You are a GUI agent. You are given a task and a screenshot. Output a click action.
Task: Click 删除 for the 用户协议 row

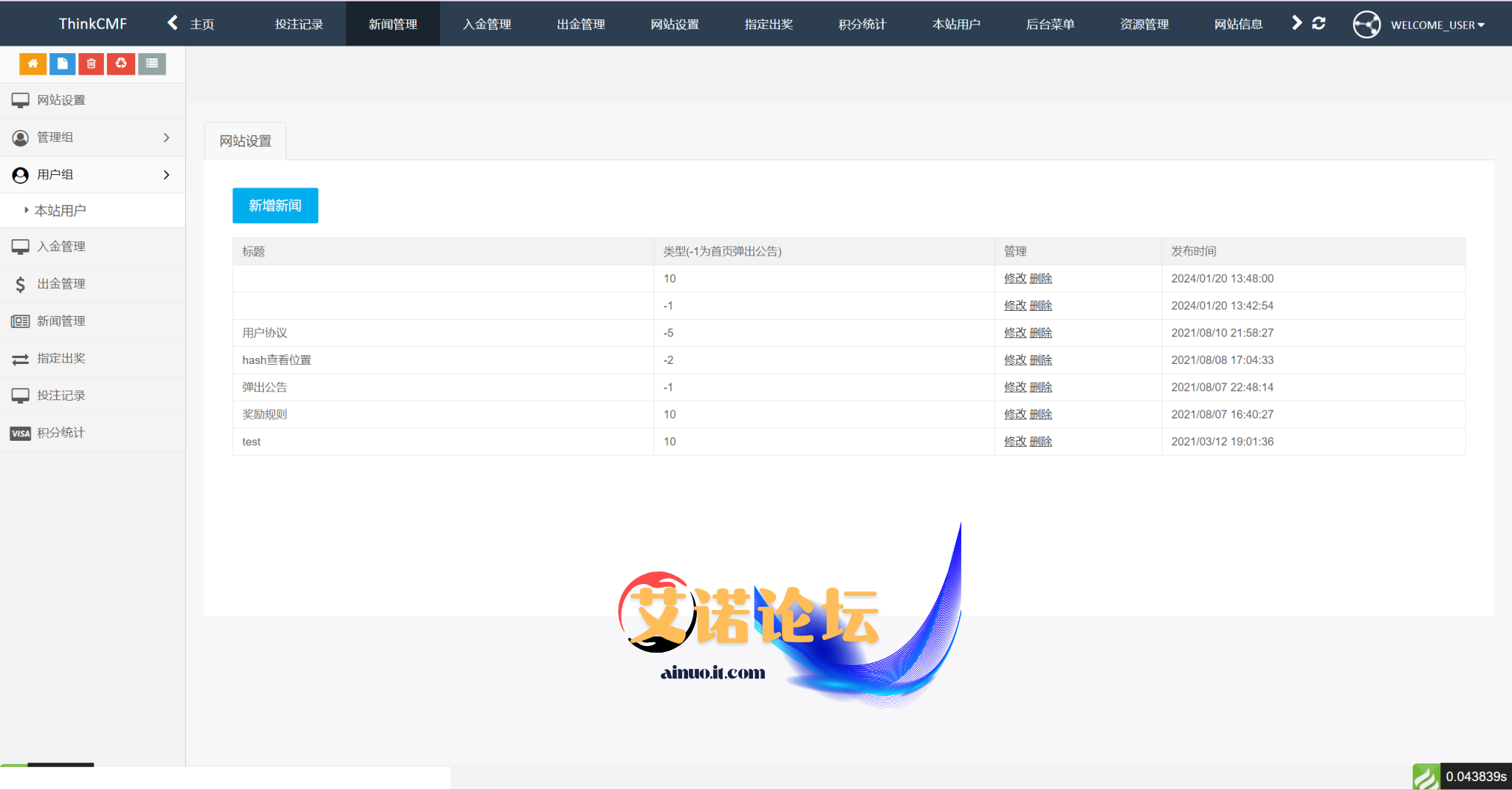1041,333
